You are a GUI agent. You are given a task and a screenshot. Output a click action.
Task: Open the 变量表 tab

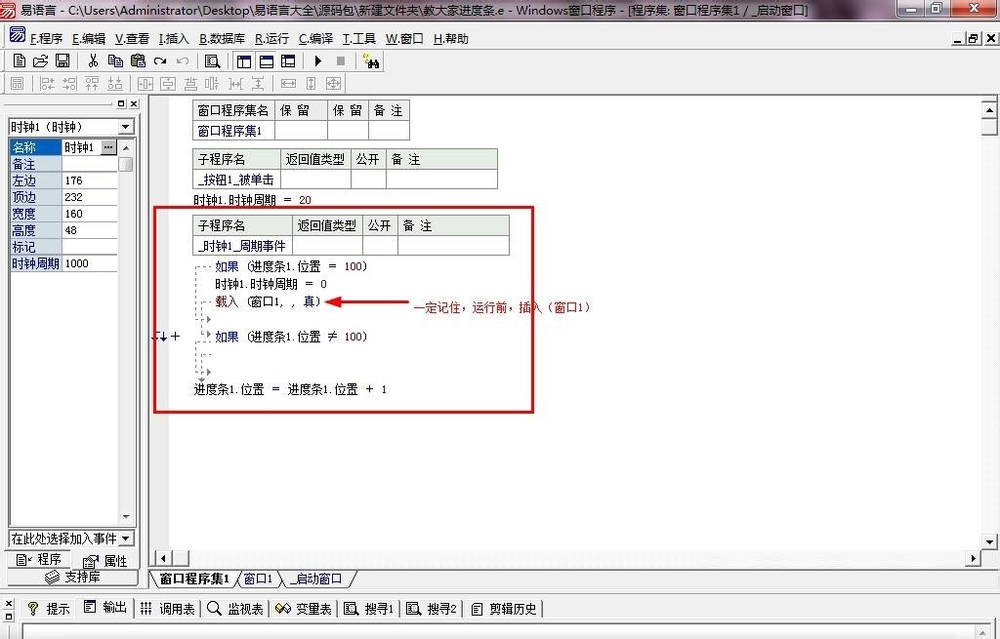[x=304, y=609]
